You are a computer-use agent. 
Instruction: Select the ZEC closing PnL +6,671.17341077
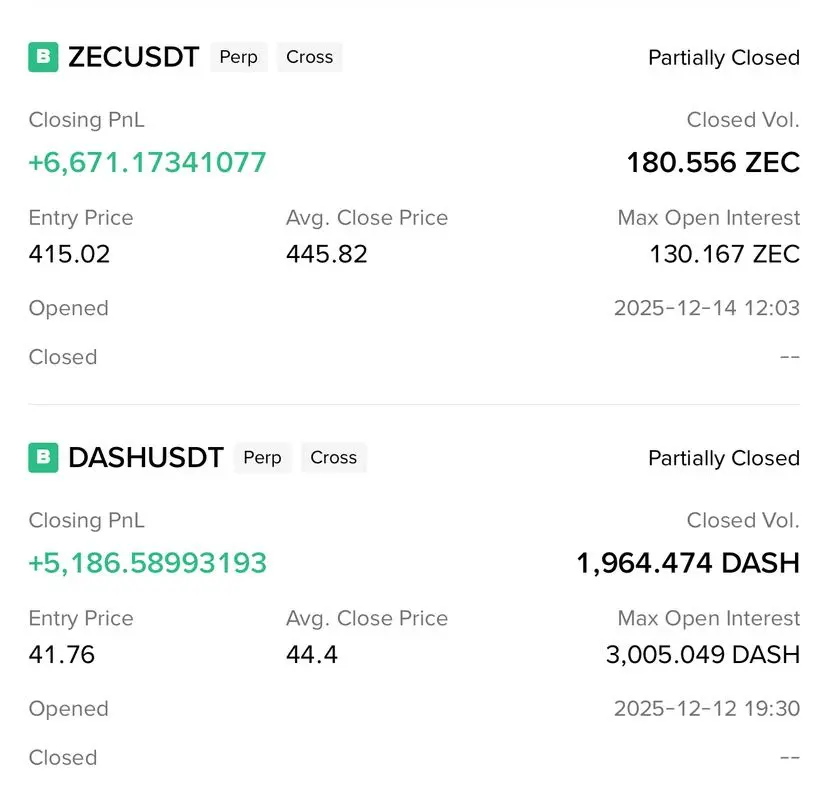coord(147,162)
